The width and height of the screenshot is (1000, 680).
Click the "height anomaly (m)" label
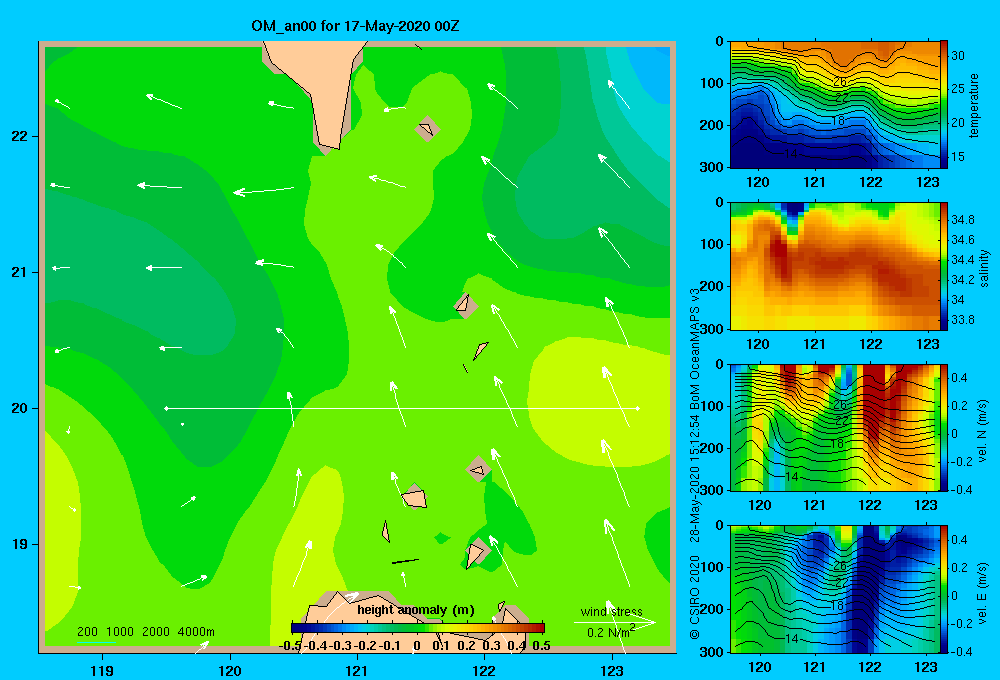(415, 610)
